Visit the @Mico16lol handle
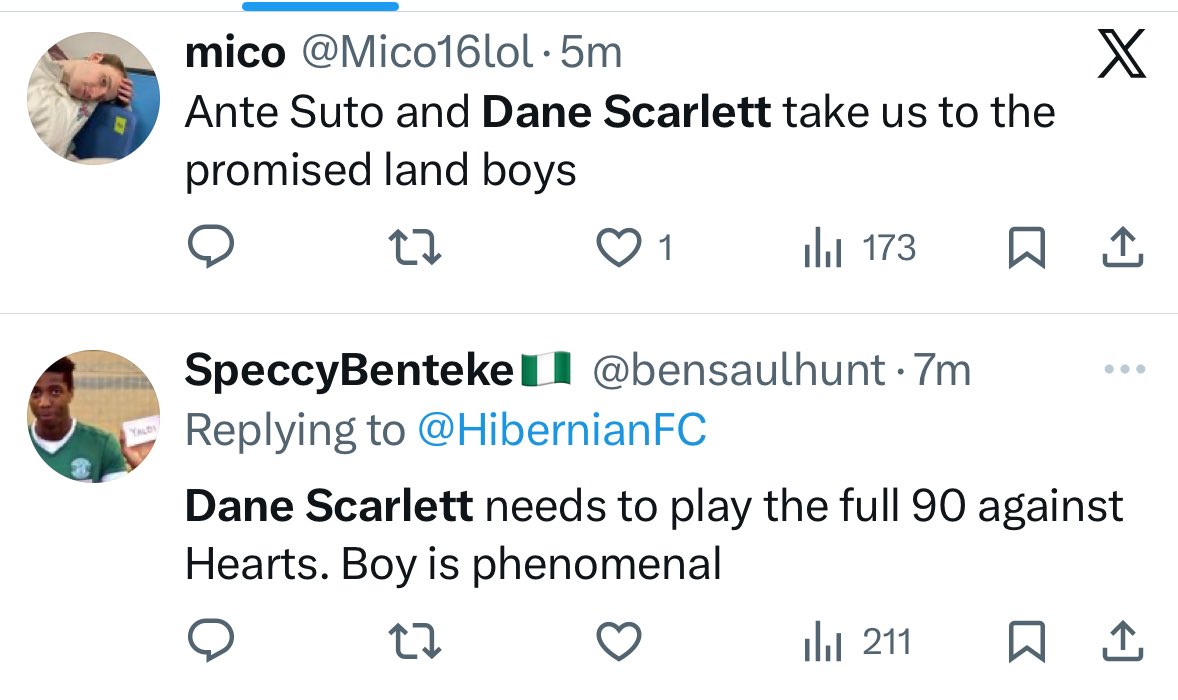1178x700 pixels. click(x=418, y=53)
